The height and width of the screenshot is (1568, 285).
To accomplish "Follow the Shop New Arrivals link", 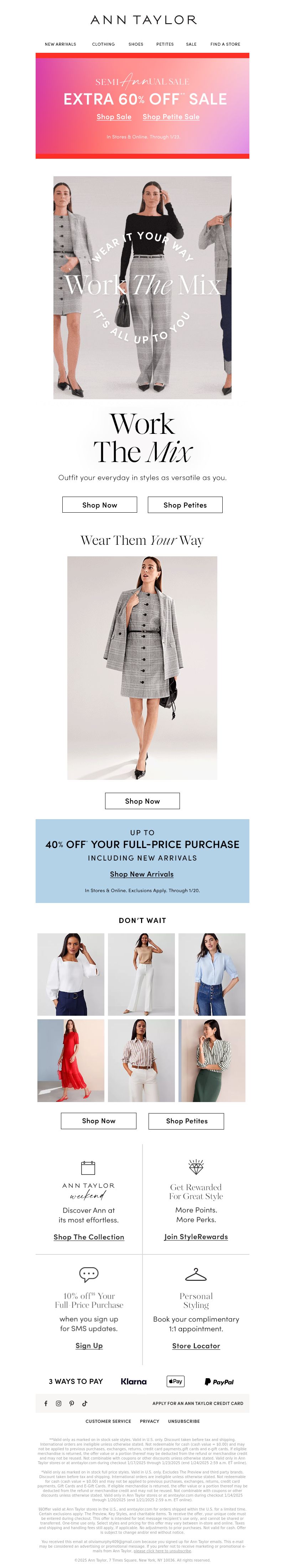I will coord(141,873).
